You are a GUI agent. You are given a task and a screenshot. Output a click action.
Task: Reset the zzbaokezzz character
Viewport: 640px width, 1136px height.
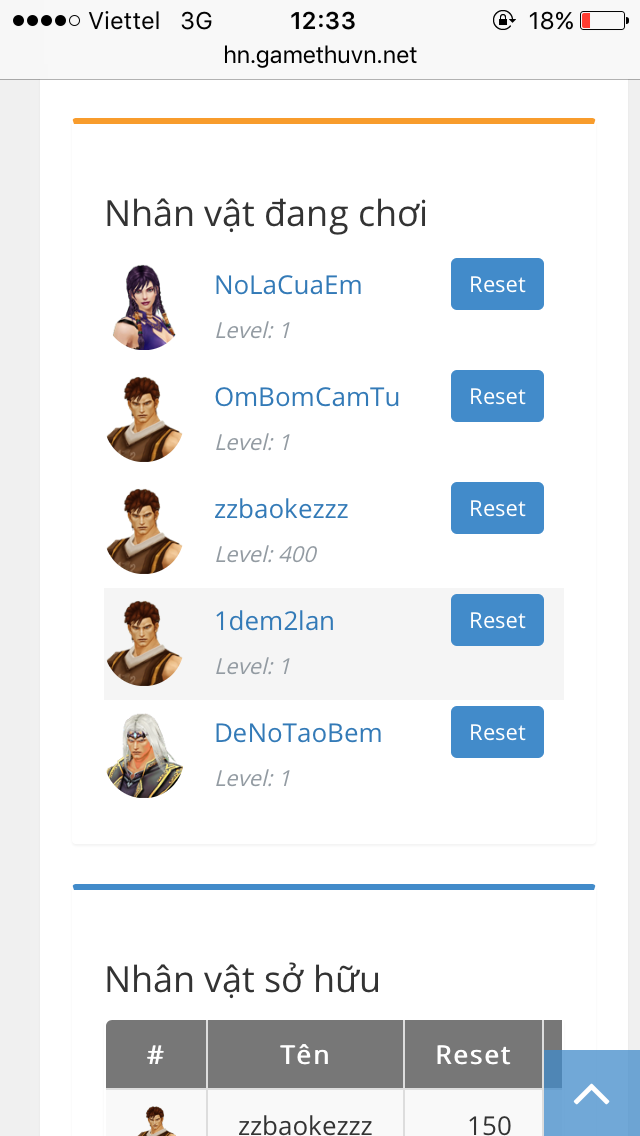click(497, 508)
